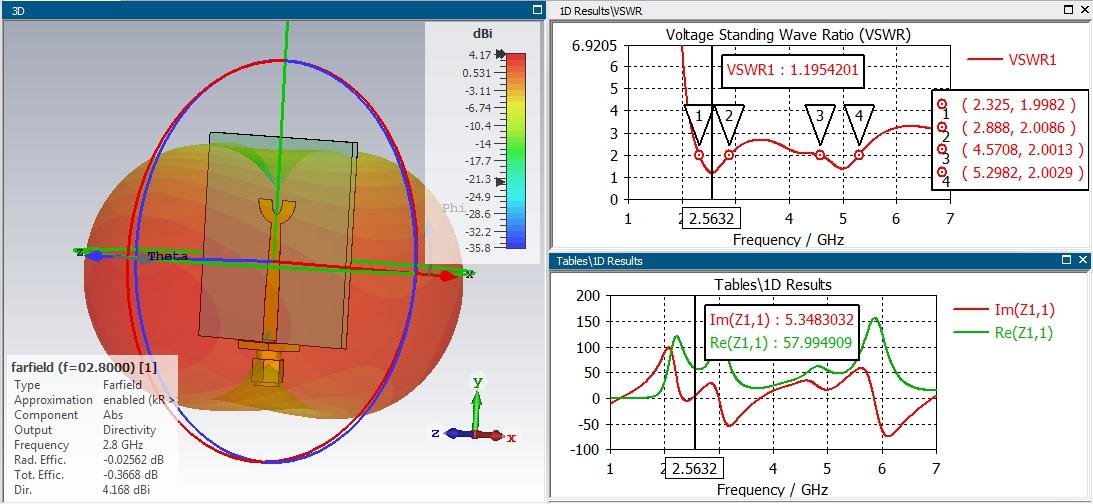Click the VSWR1 legend entry
Image resolution: width=1093 pixels, height=504 pixels.
coord(1012,60)
